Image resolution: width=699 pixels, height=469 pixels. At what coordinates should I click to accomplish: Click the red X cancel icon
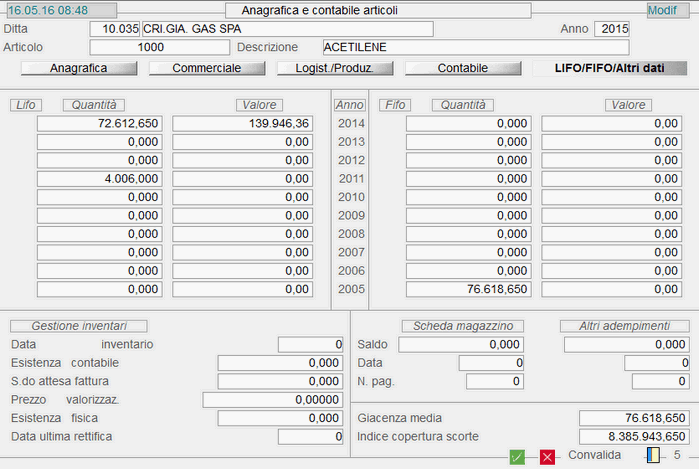547,457
